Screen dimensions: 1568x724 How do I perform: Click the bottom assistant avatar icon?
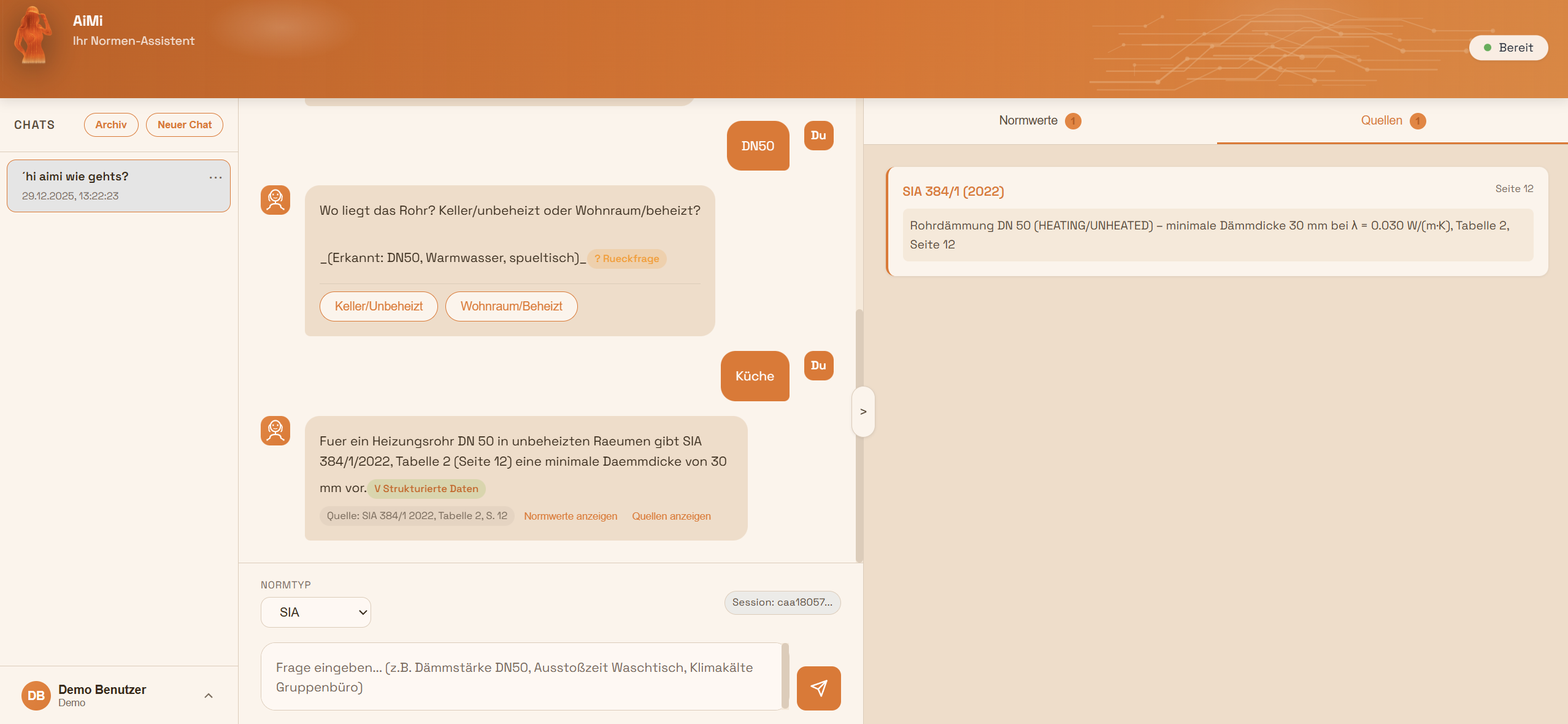[275, 431]
